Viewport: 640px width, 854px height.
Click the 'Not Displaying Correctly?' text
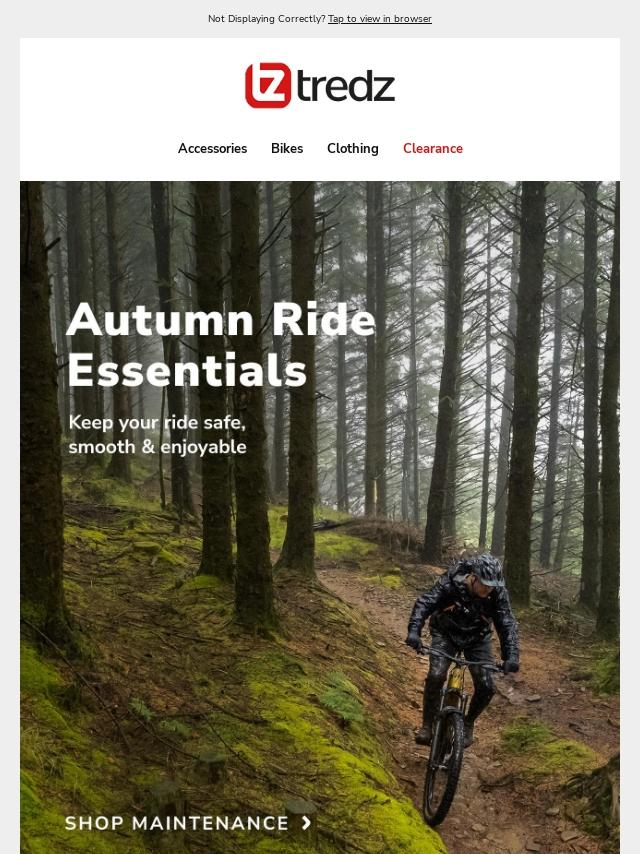point(266,19)
